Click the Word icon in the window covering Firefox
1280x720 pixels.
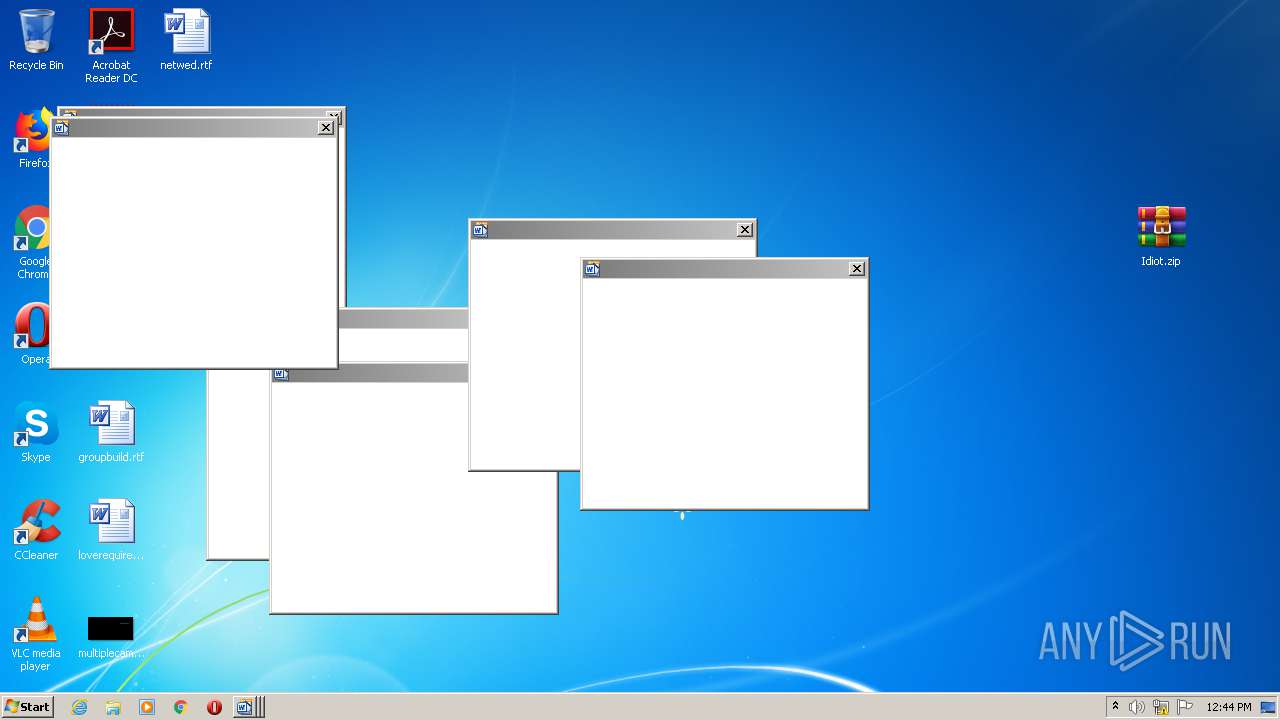click(x=61, y=127)
